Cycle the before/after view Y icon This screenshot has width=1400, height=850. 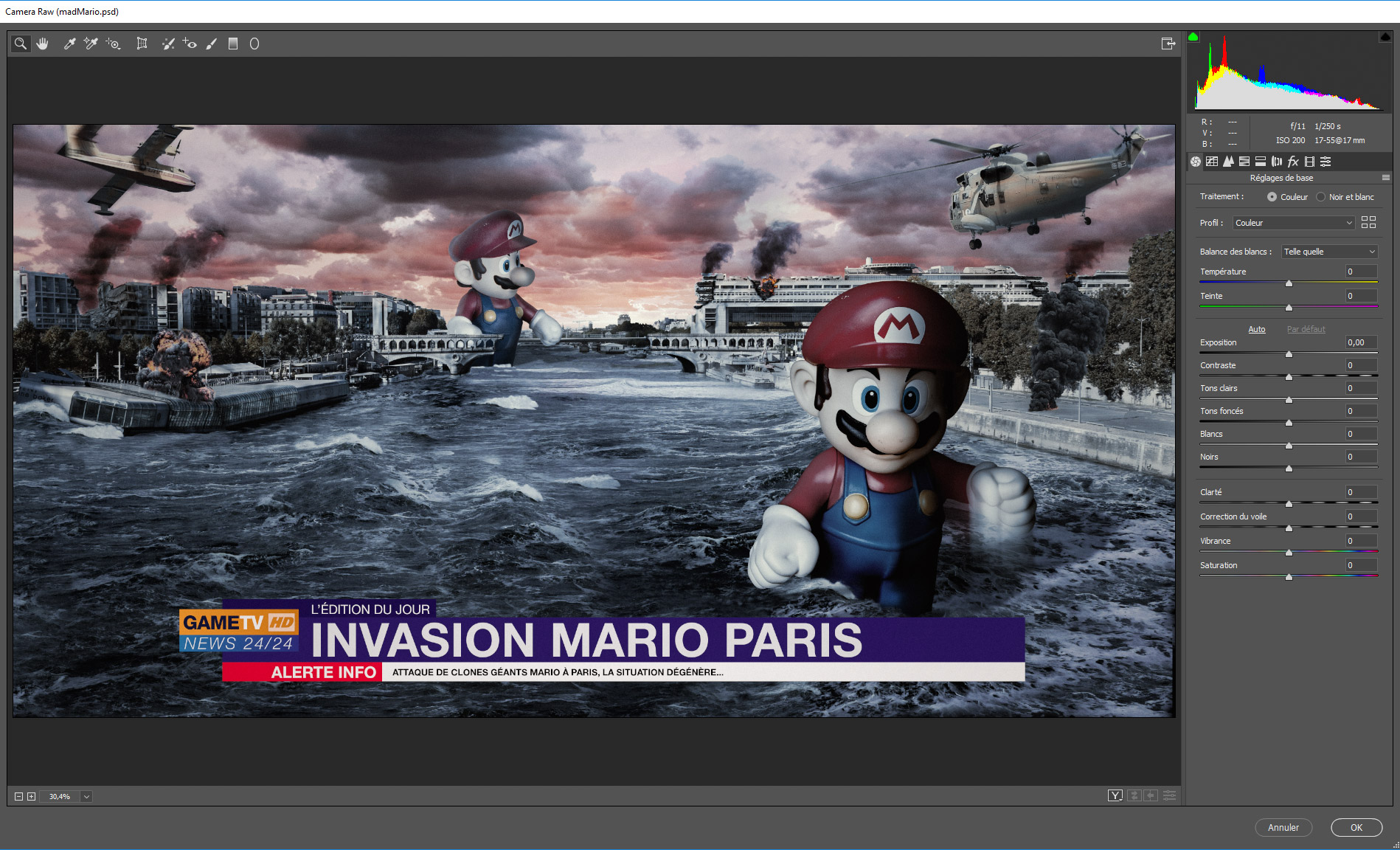point(1115,795)
